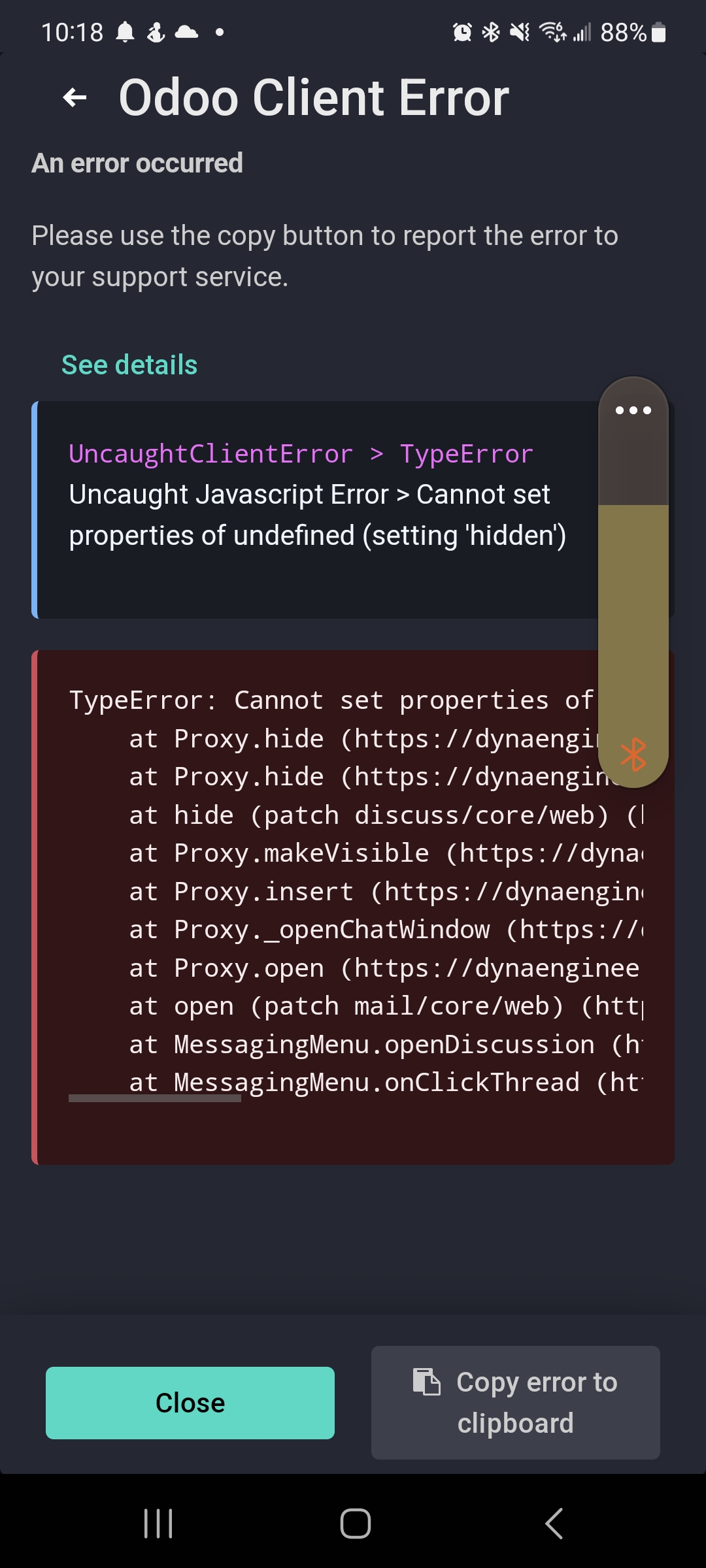Screen dimensions: 706x1568
Task: Expand the See details section
Action: [x=129, y=364]
